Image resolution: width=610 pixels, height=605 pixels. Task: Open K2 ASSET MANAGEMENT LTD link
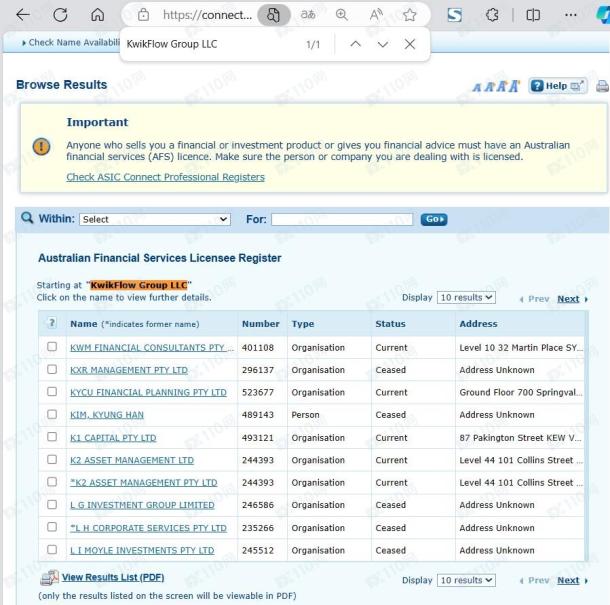pyautogui.click(x=132, y=460)
